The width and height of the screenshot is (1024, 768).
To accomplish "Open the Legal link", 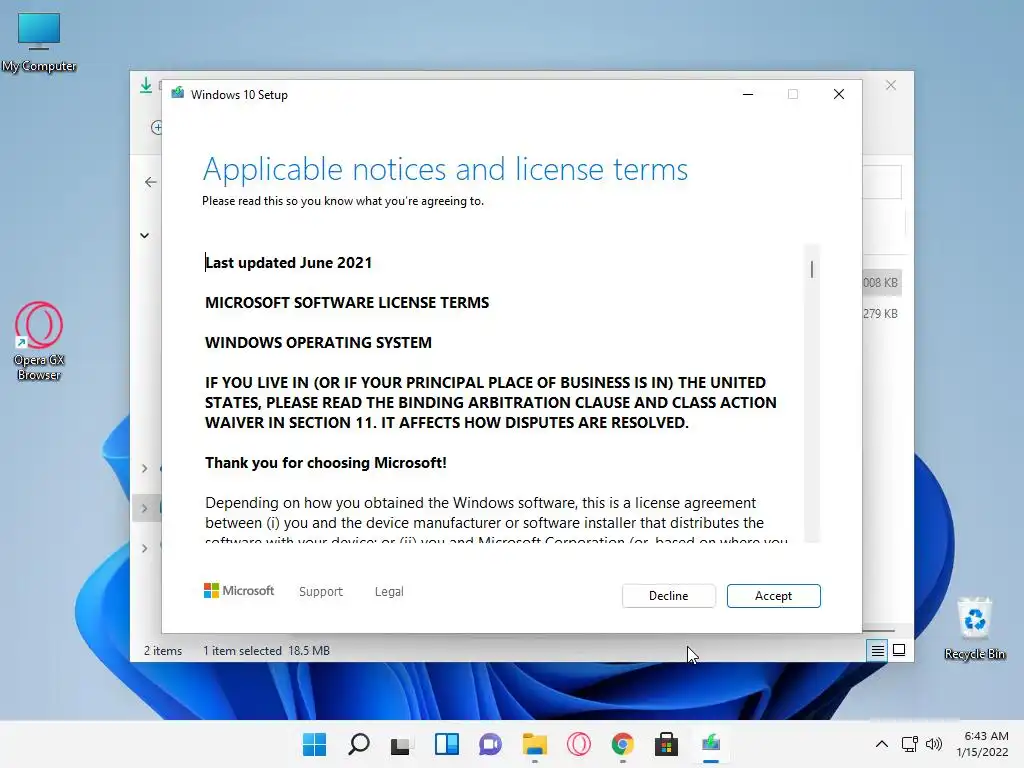I will point(389,591).
